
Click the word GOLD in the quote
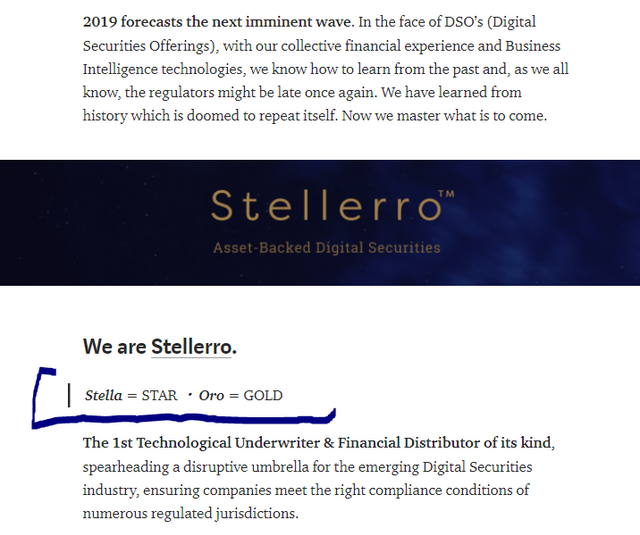pos(263,395)
